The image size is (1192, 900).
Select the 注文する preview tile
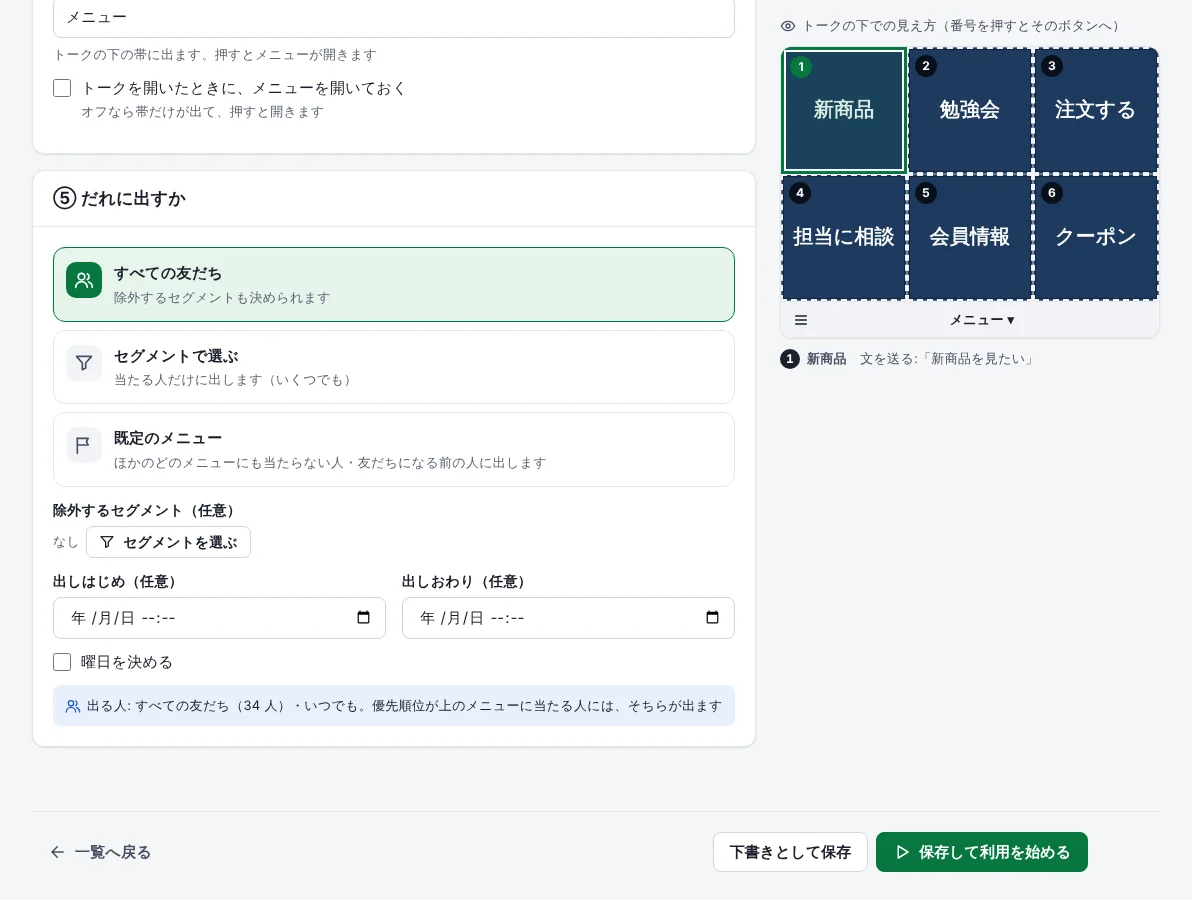coord(1095,110)
